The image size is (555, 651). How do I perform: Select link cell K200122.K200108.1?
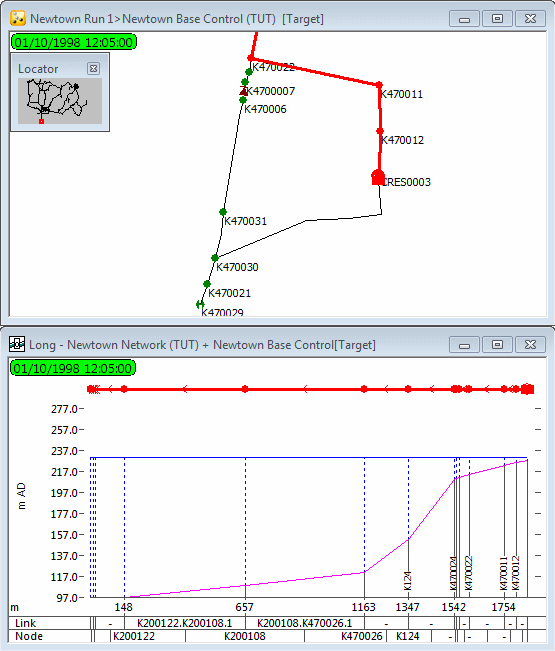point(185,623)
